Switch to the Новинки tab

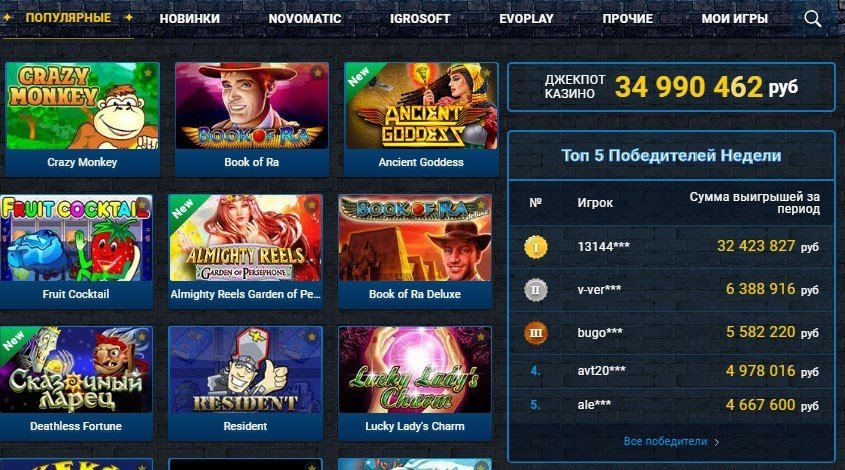190,18
